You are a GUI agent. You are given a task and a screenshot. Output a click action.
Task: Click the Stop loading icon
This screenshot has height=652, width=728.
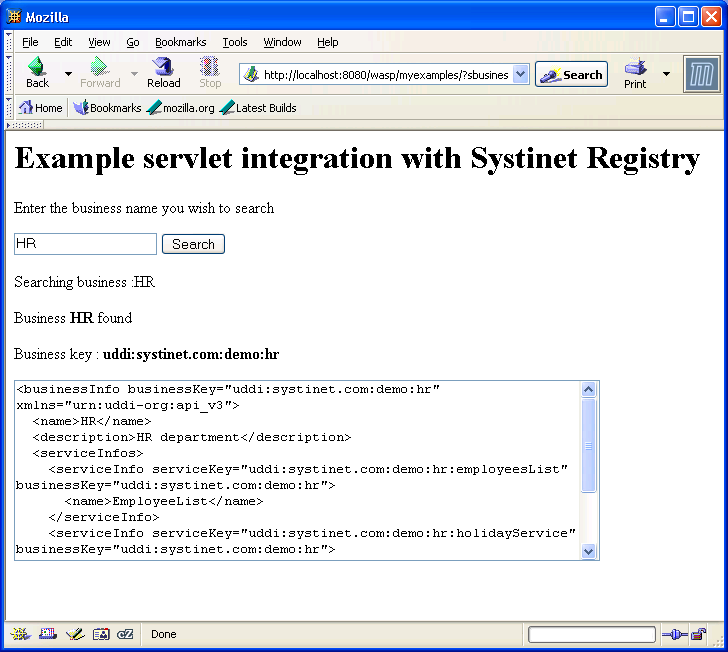210,73
